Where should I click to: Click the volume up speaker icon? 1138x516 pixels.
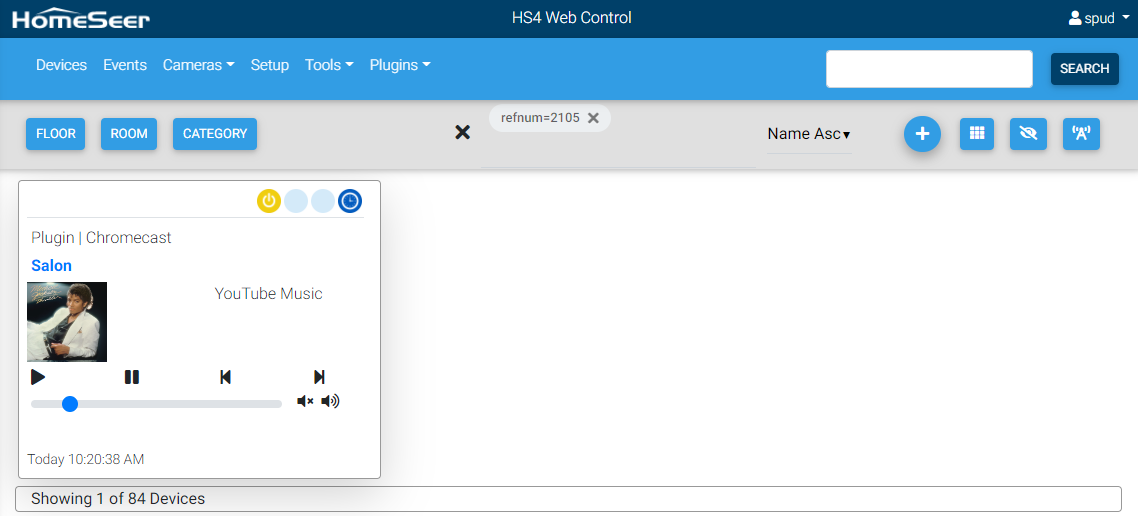coord(330,402)
